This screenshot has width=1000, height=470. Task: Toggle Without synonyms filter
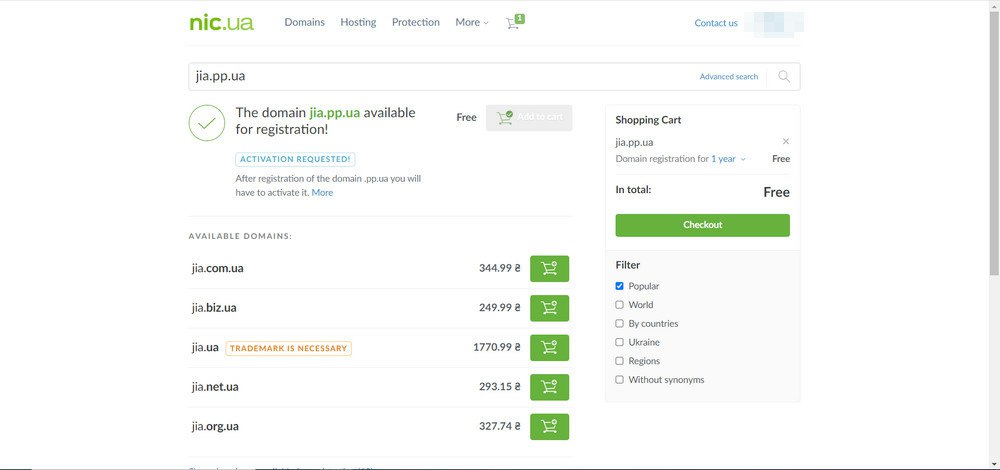coord(619,379)
